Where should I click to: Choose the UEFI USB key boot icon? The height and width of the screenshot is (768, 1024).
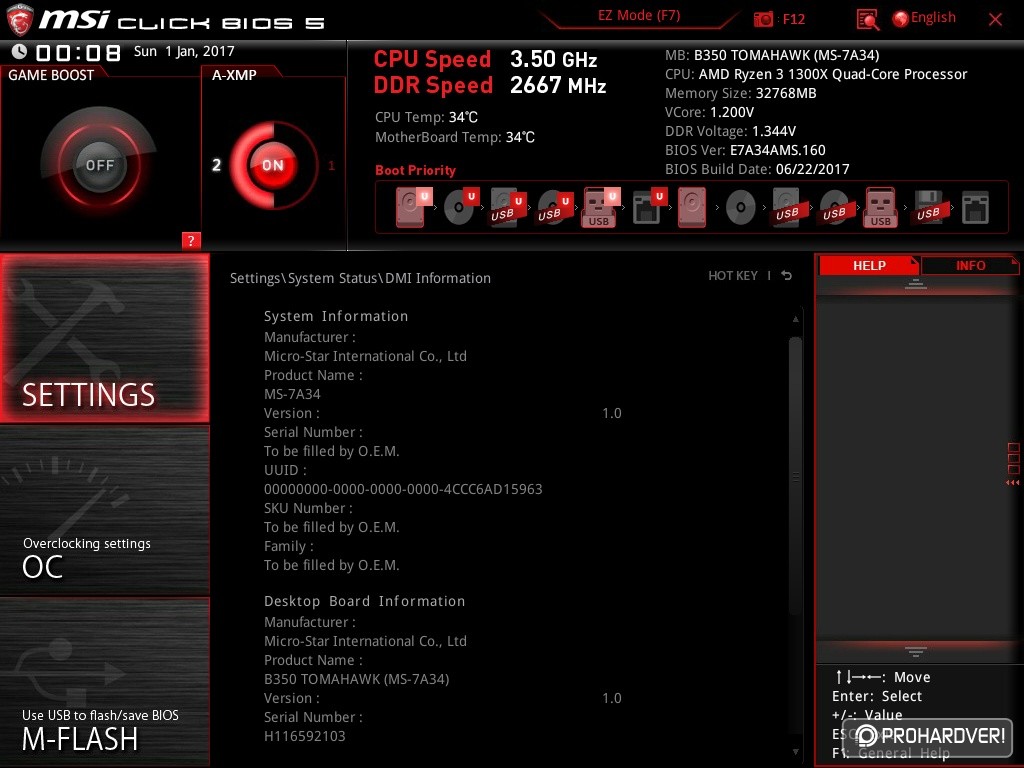601,207
